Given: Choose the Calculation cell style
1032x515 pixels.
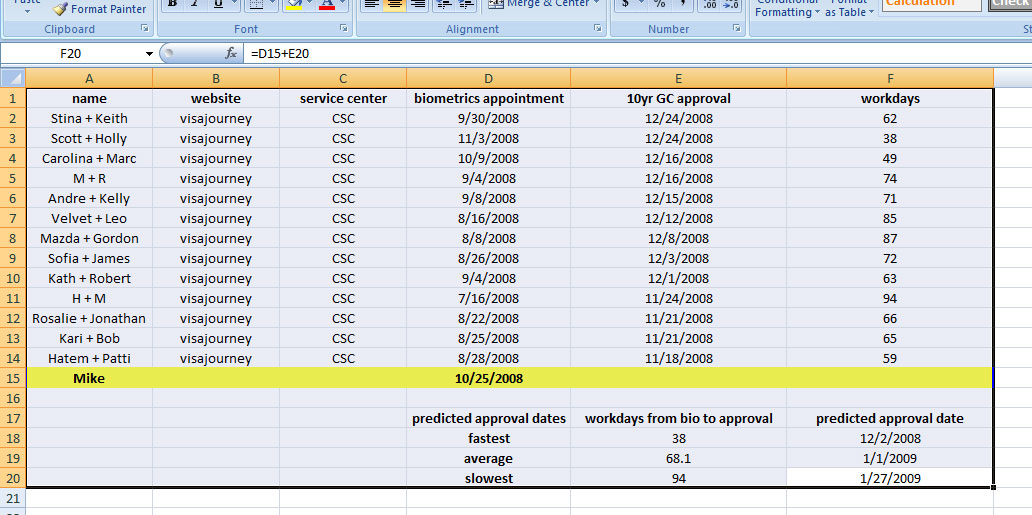Looking at the screenshot, I should (x=931, y=4).
